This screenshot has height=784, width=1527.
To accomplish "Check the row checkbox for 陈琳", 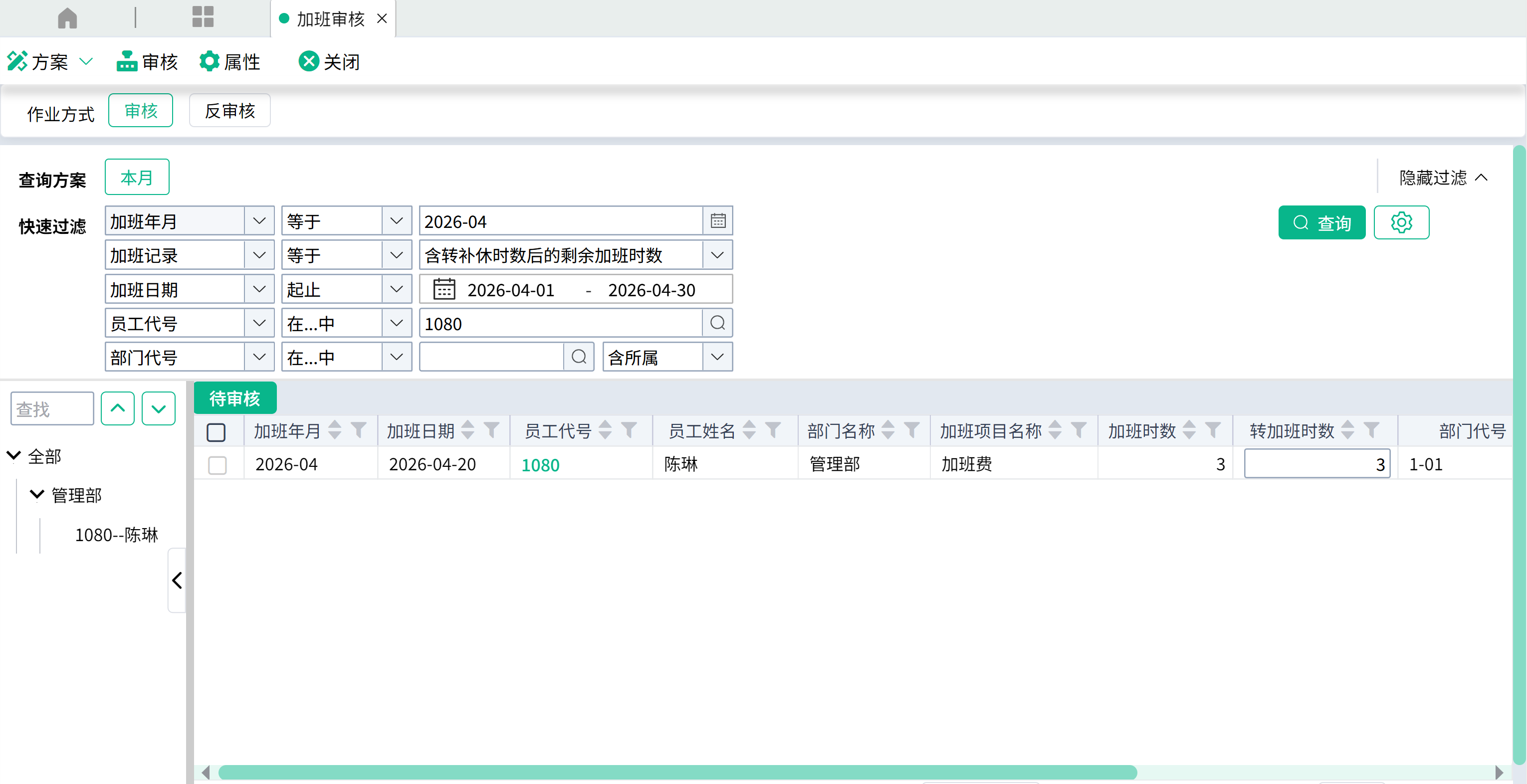I will [x=218, y=465].
